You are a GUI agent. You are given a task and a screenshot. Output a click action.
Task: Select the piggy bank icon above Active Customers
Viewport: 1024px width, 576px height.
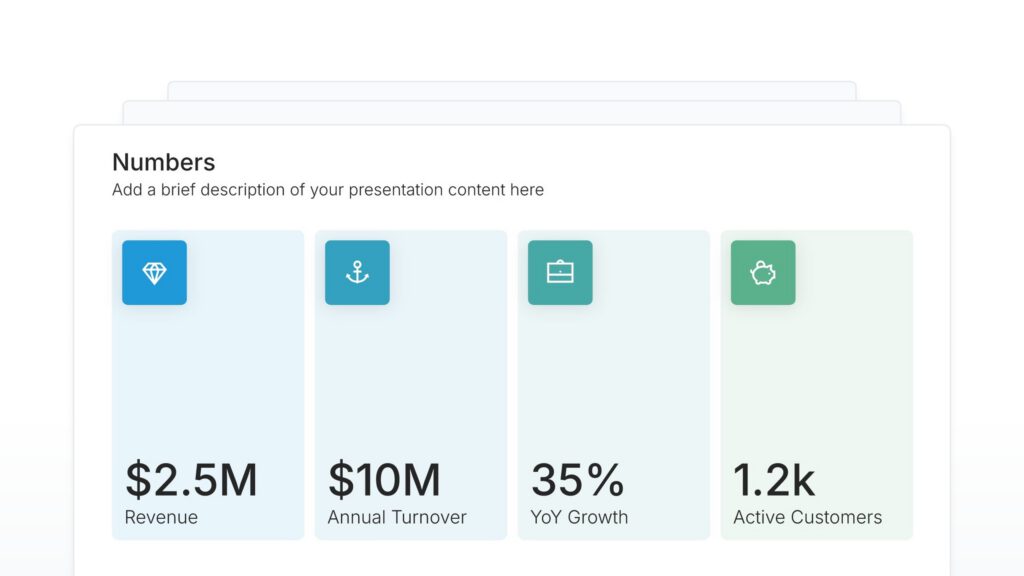tap(763, 273)
